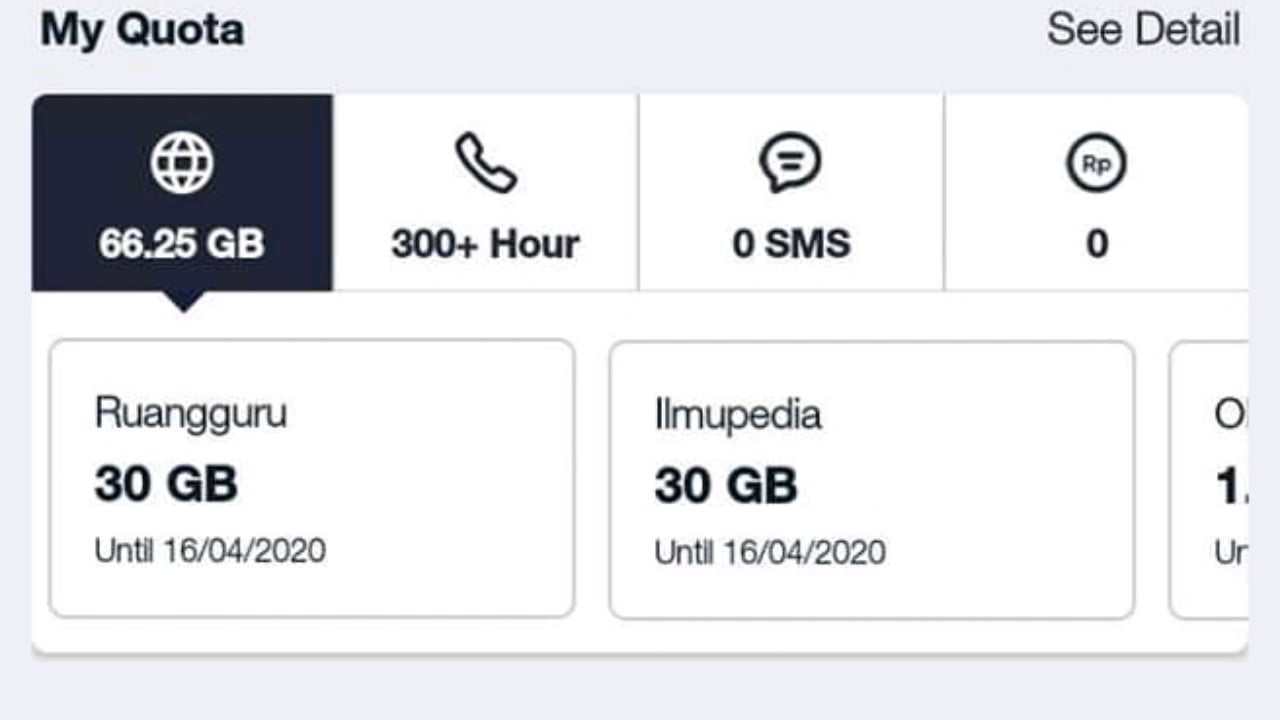Click the Ruangguru expiry date text
Viewport: 1280px width, 720px height.
coord(210,550)
